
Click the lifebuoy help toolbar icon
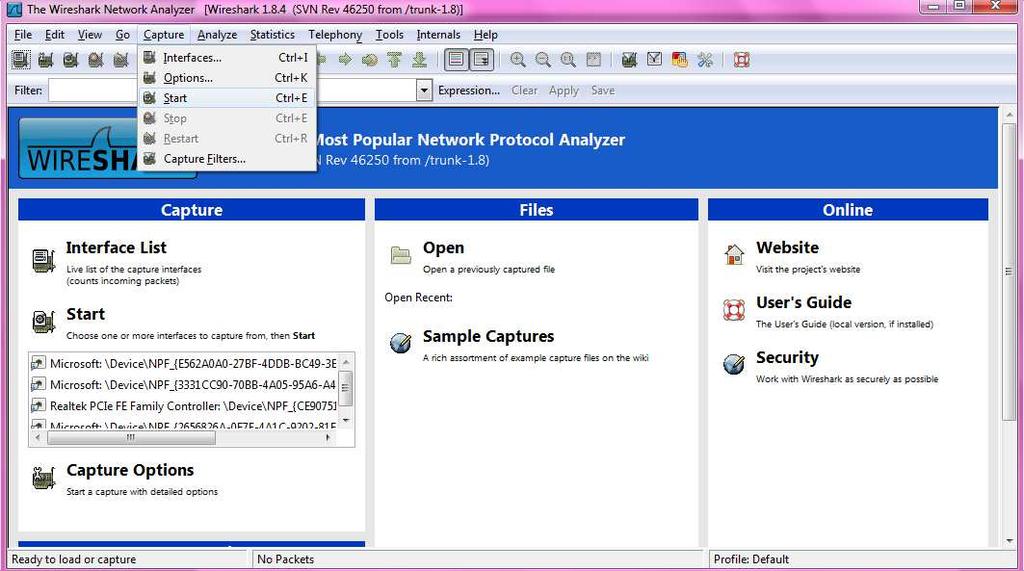(741, 60)
